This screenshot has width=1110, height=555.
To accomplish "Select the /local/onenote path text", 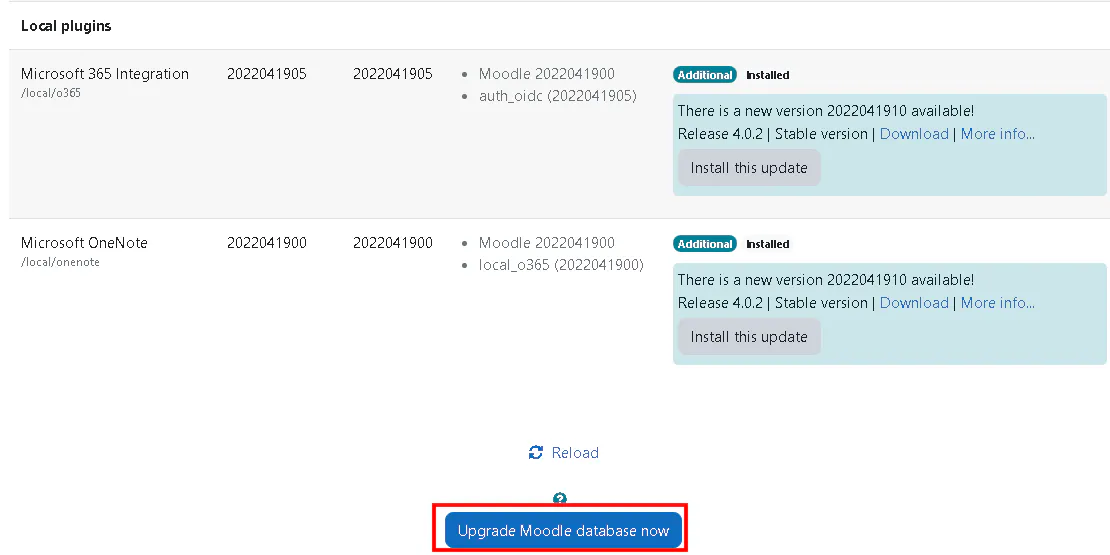I will pos(60,262).
